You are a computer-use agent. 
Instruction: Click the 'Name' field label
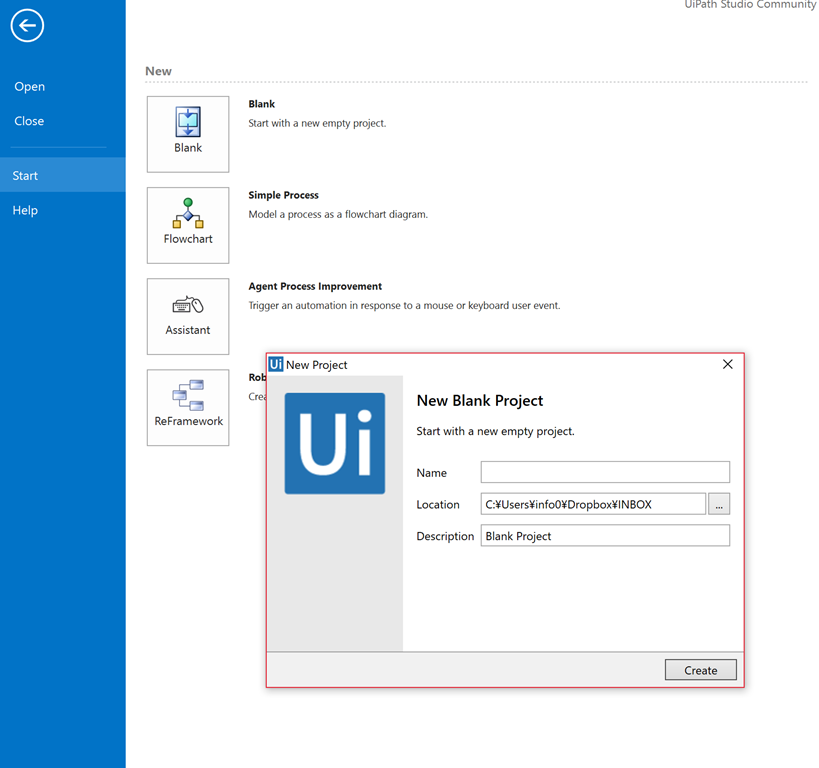click(x=431, y=473)
